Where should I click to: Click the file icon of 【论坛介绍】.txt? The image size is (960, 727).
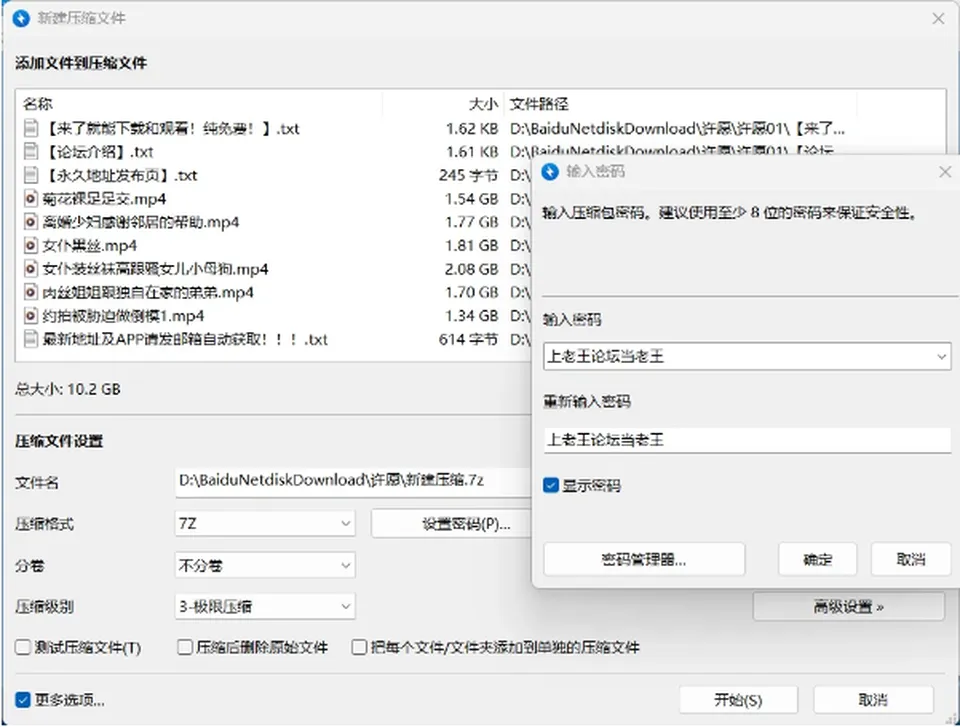pos(31,151)
